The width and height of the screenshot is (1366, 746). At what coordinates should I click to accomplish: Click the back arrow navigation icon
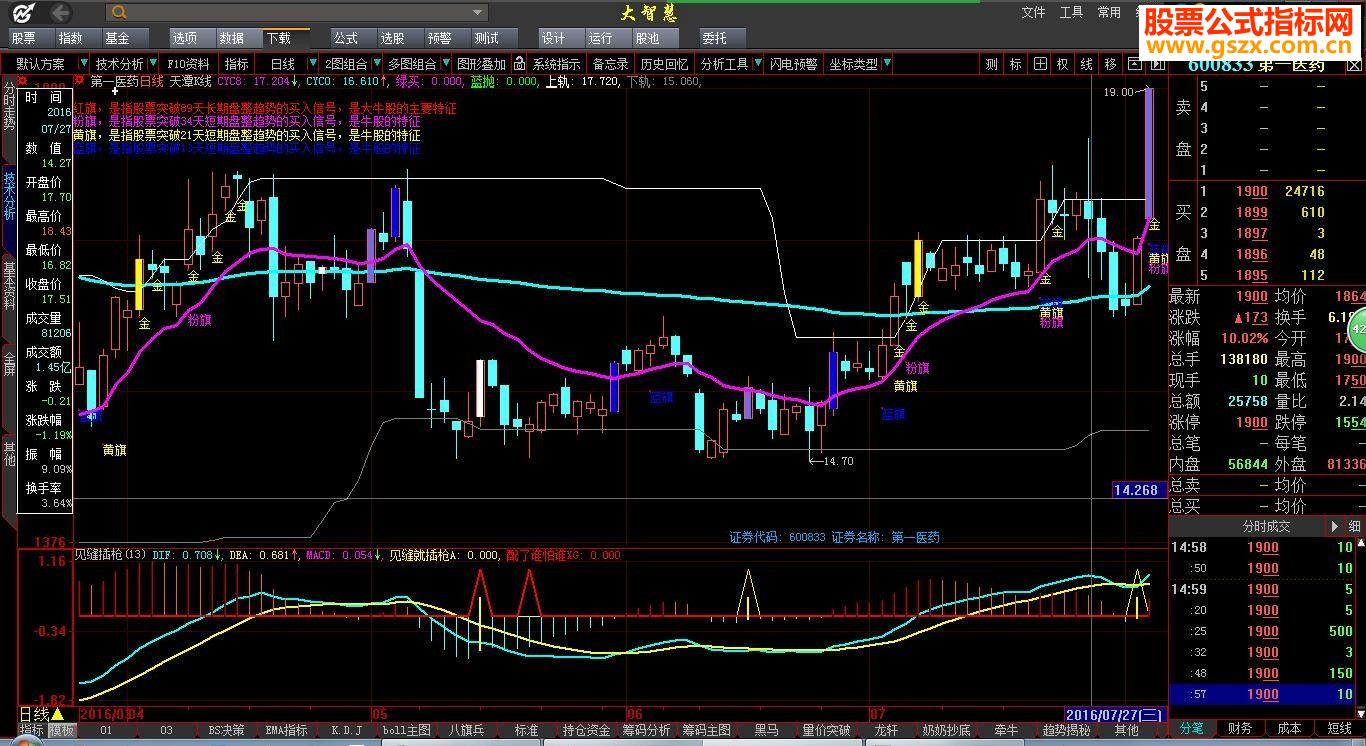(60, 13)
